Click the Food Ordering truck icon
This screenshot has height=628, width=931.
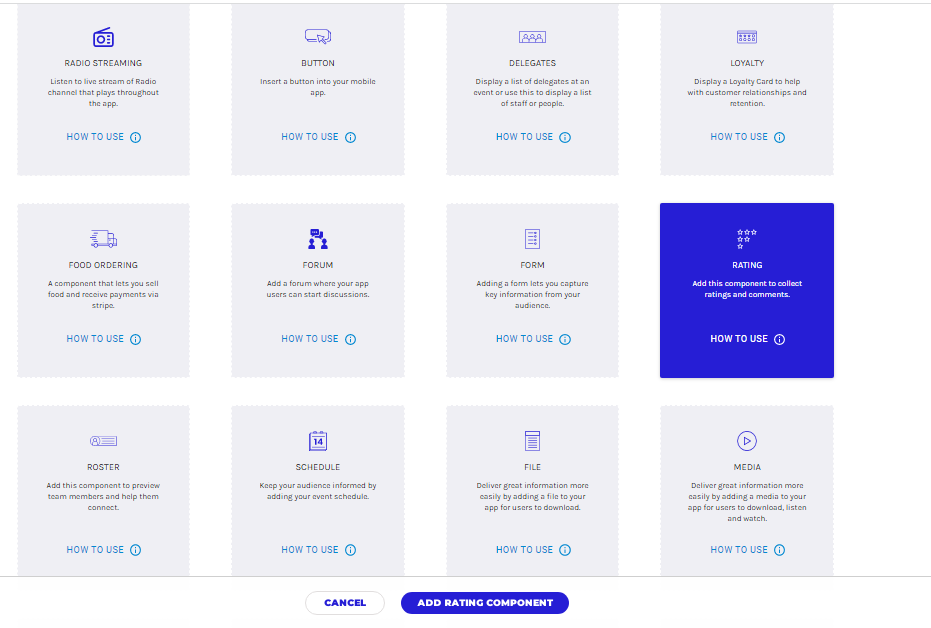pos(103,239)
